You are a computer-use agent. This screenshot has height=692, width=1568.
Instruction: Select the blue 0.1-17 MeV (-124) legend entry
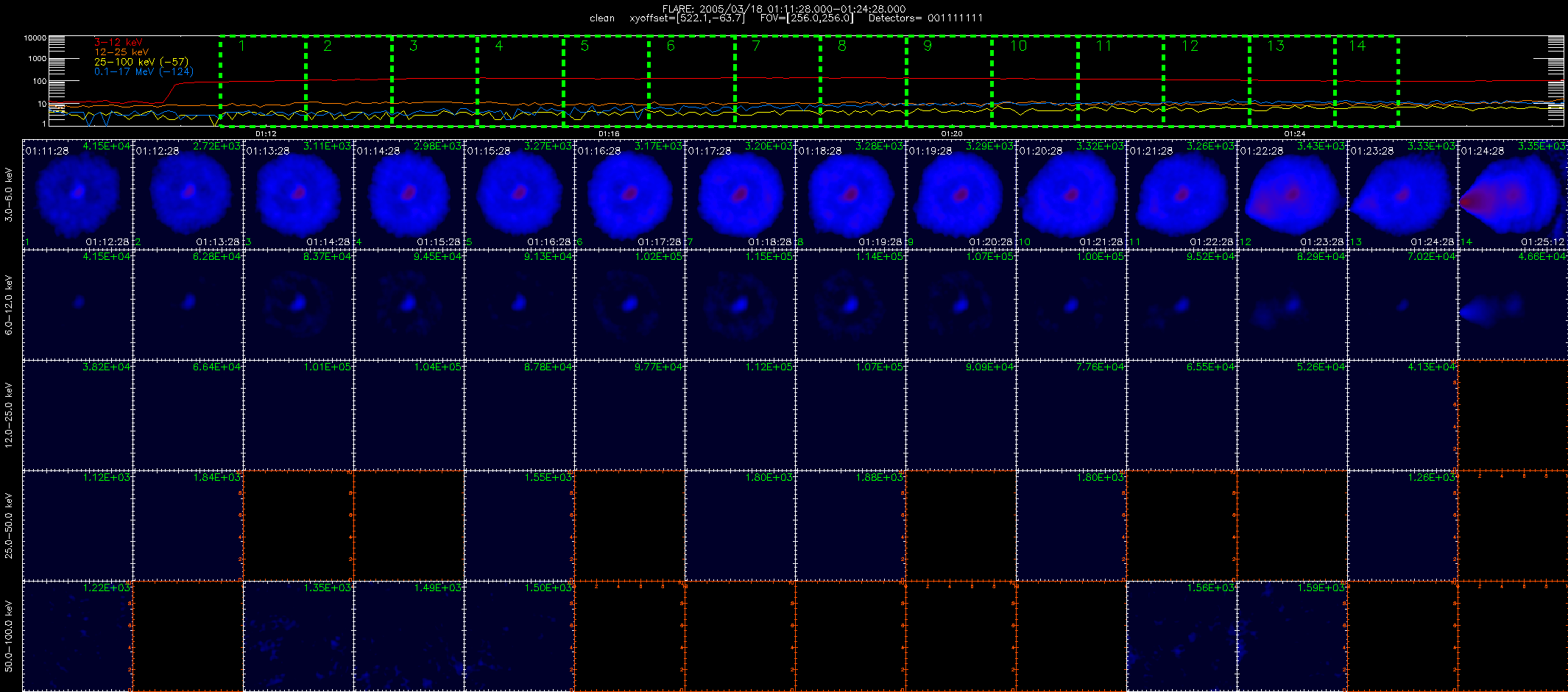(x=144, y=71)
